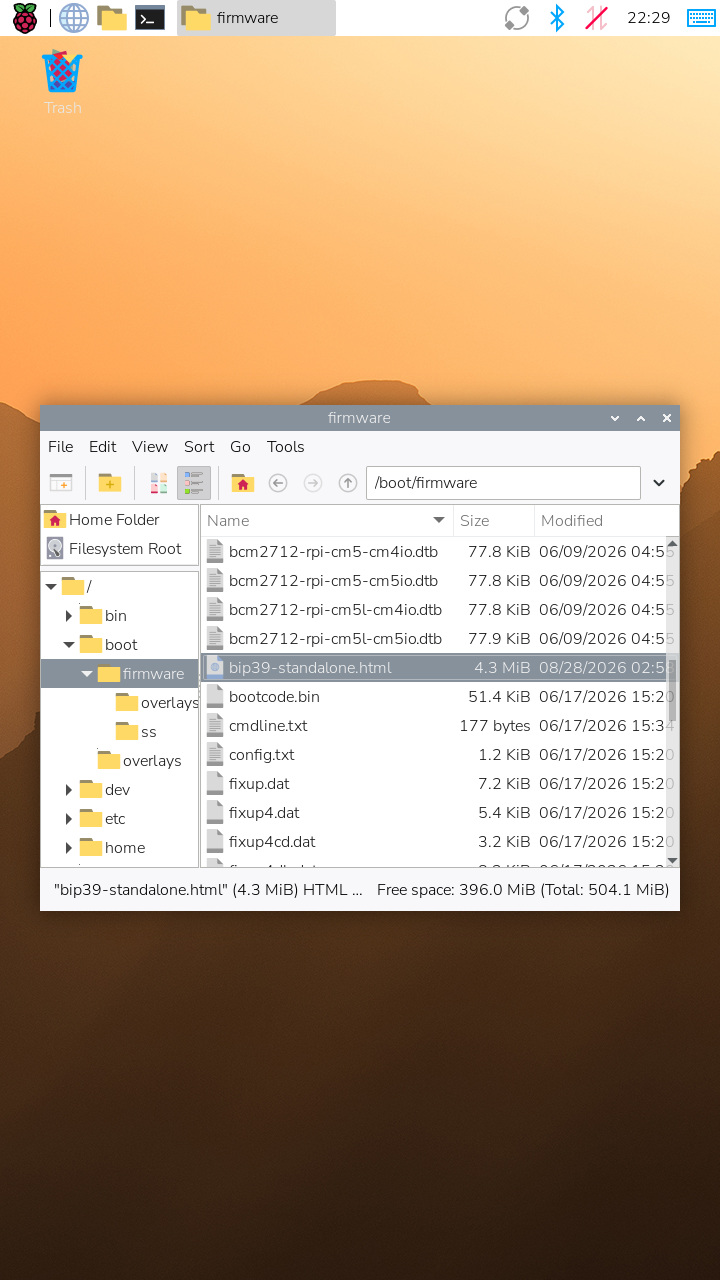The image size is (720, 1280).
Task: Click the /boot/firmware path input field
Action: pos(503,483)
